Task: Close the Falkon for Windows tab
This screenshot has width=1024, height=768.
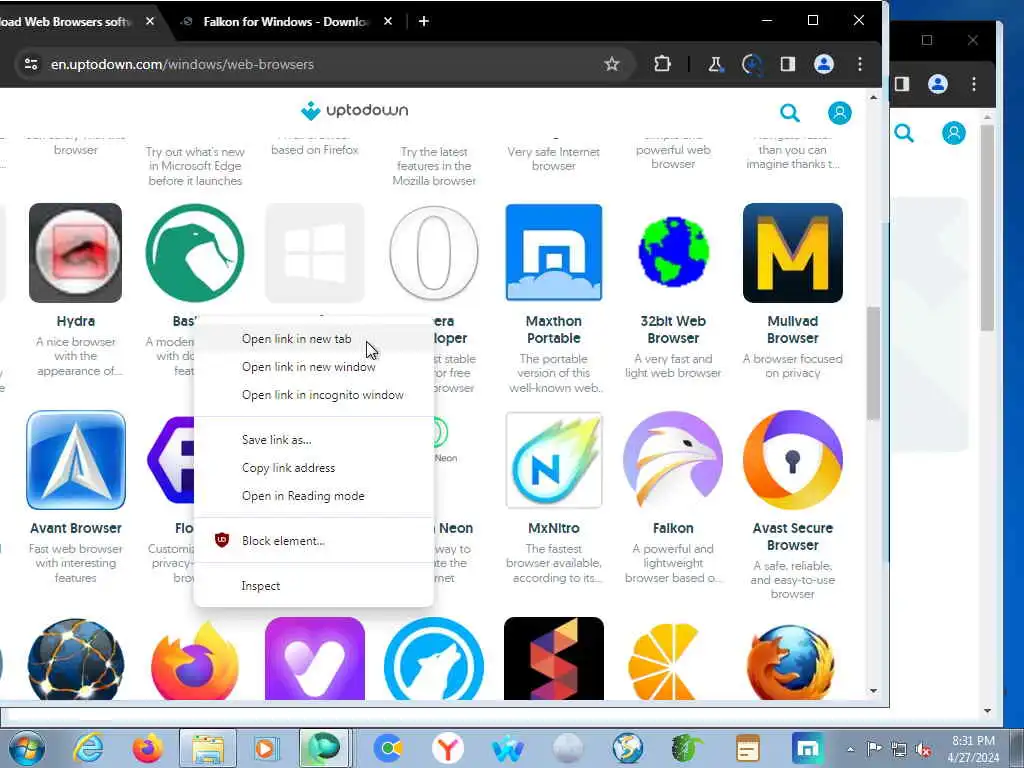Action: click(388, 22)
